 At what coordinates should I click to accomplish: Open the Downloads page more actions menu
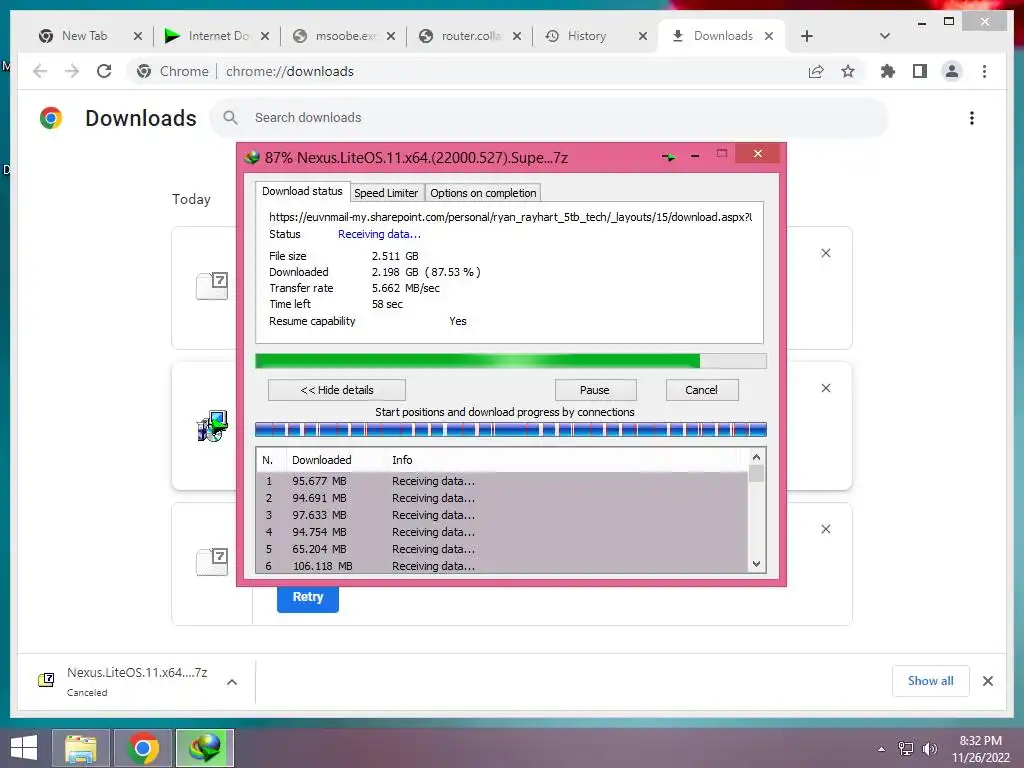pos(972,118)
